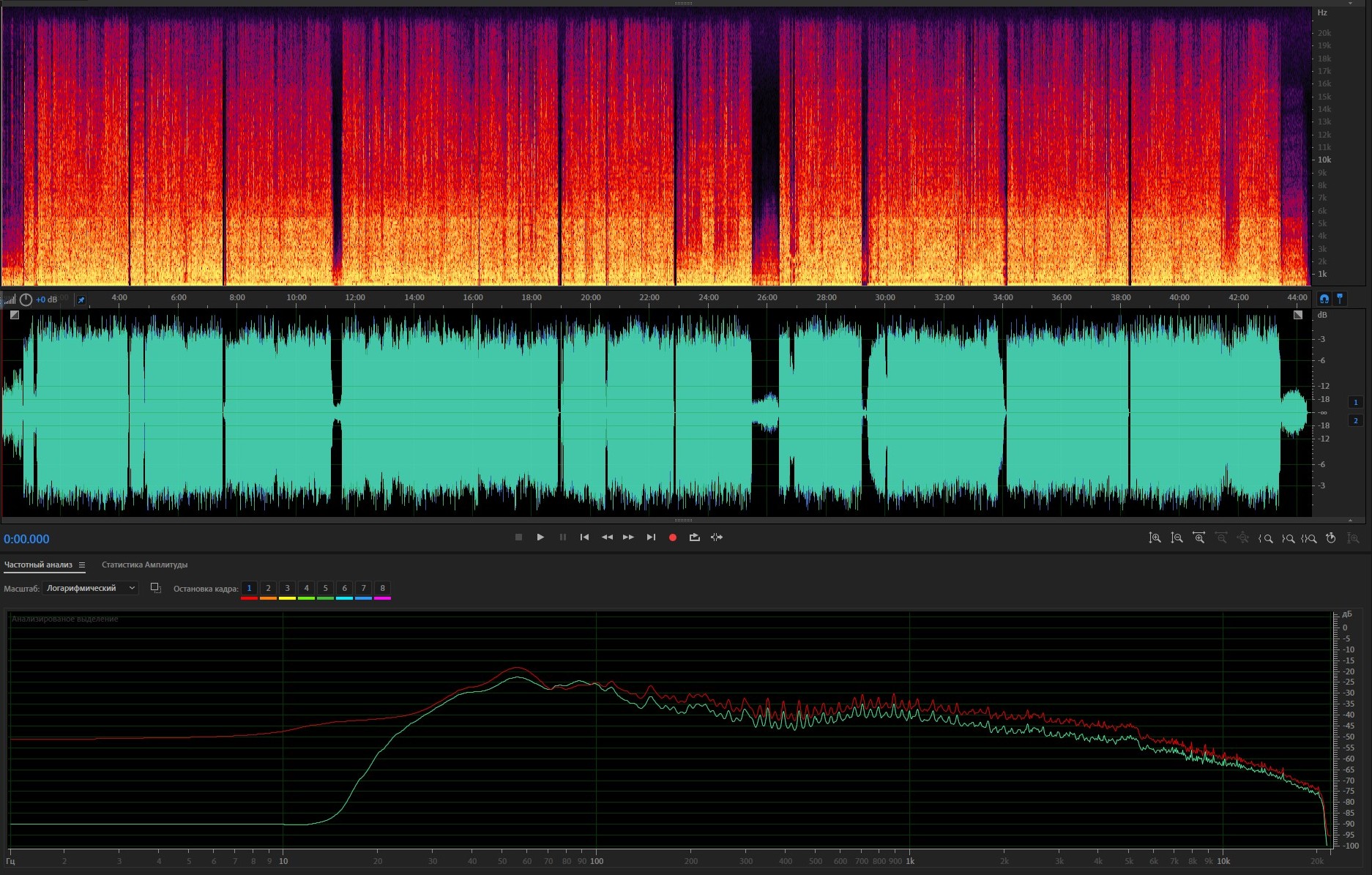This screenshot has width=1372, height=875.
Task: Set hold frame 7 (blue)
Action: pyautogui.click(x=363, y=589)
